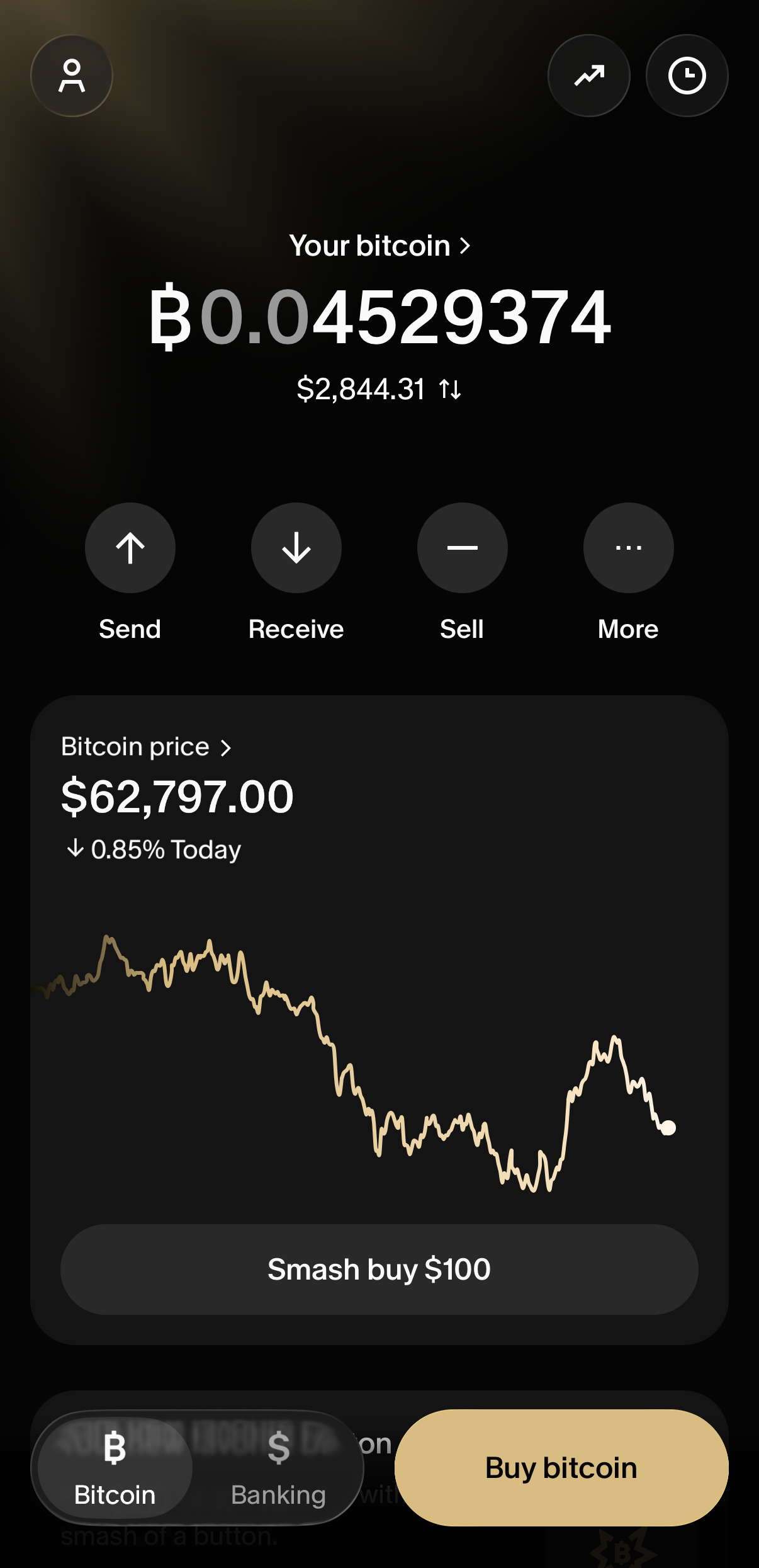
Task: Expand the Bitcoin price chevron
Action: pos(226,747)
